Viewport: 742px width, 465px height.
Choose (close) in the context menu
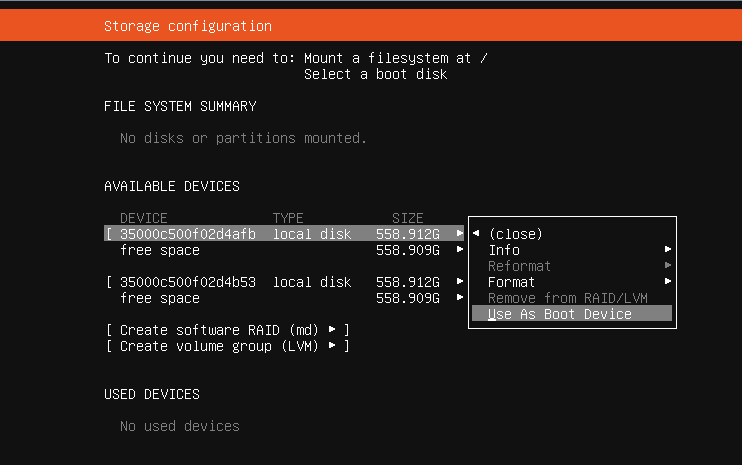[515, 234]
